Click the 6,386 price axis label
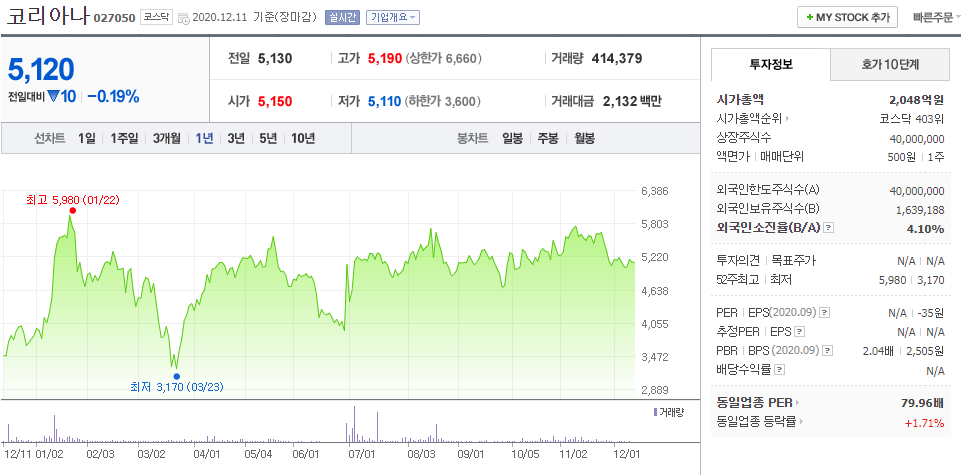Viewport: 961px width, 475px height. tap(654, 191)
